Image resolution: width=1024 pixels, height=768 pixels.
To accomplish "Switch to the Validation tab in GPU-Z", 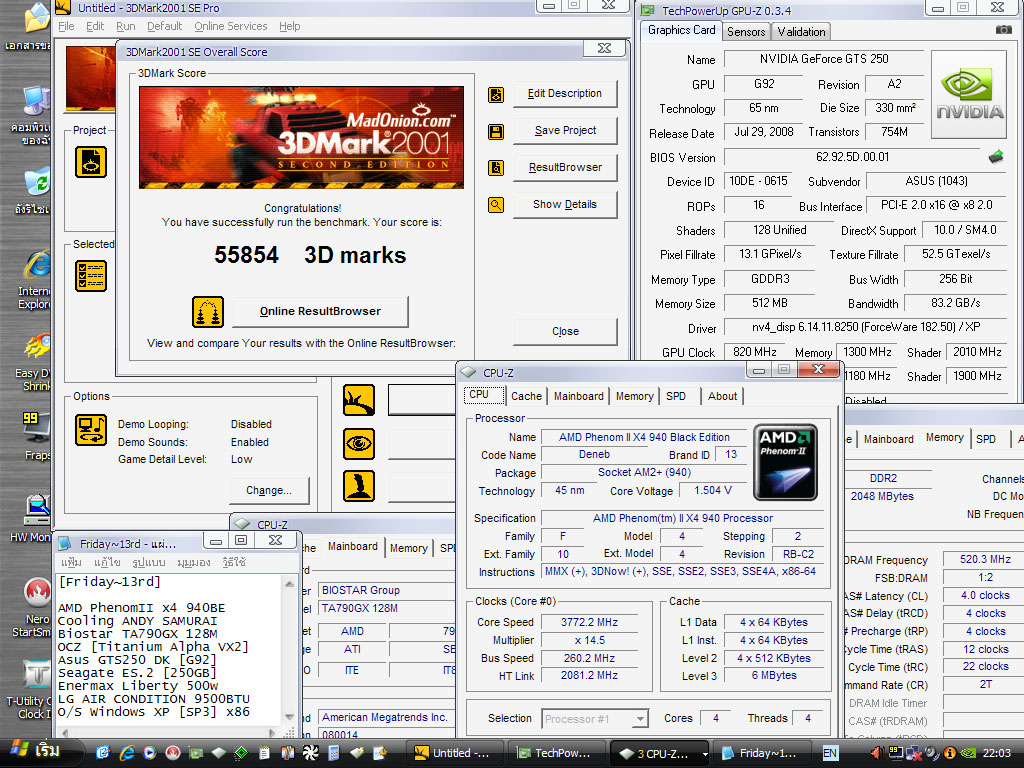I will [801, 31].
